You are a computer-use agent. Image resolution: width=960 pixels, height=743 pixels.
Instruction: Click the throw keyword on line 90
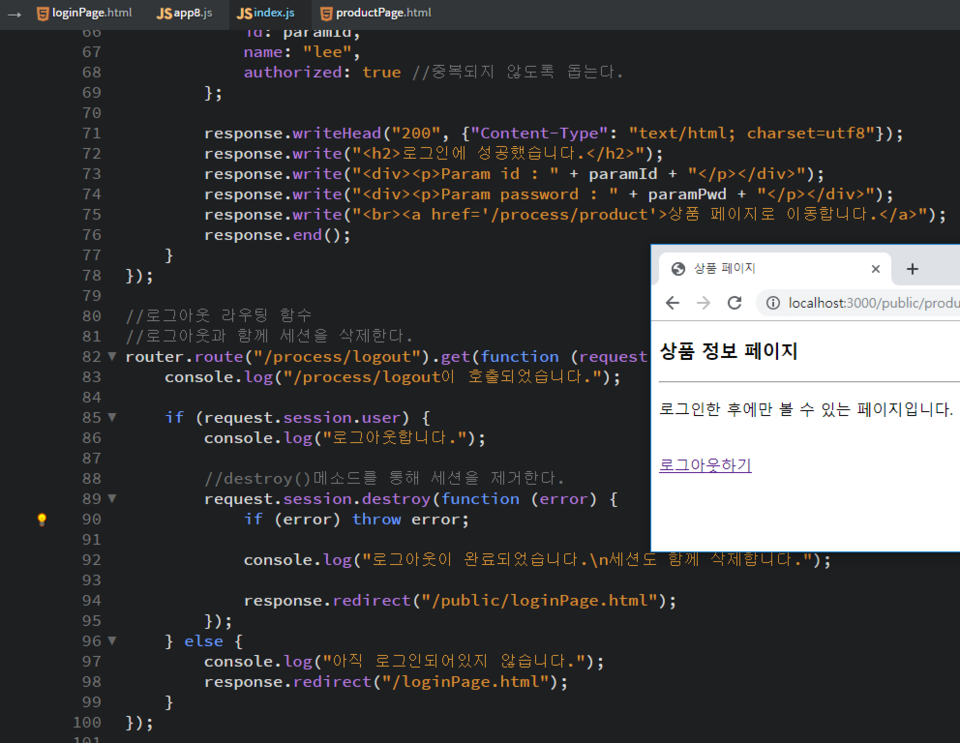tap(377, 520)
